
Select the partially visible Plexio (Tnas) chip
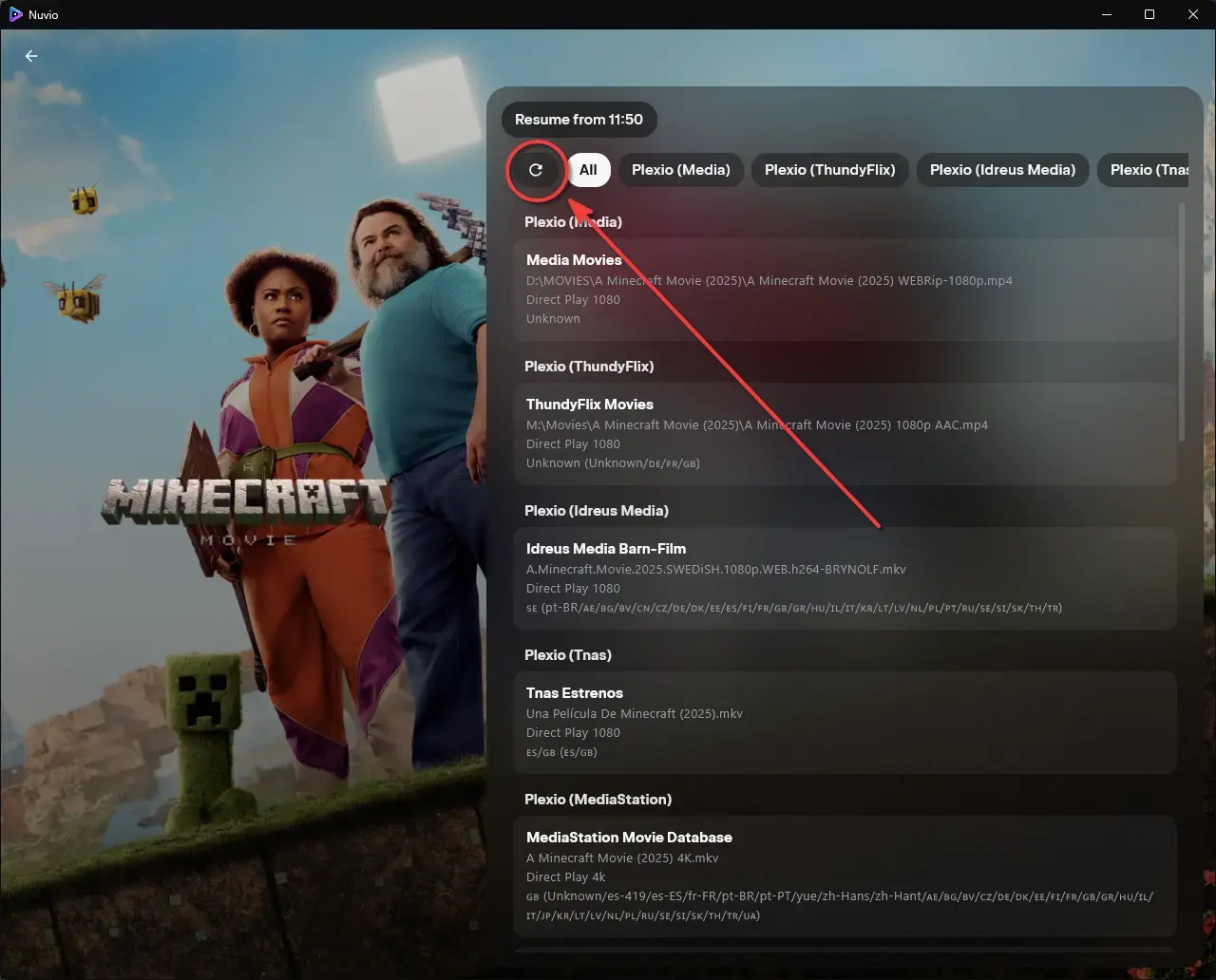tap(1143, 170)
